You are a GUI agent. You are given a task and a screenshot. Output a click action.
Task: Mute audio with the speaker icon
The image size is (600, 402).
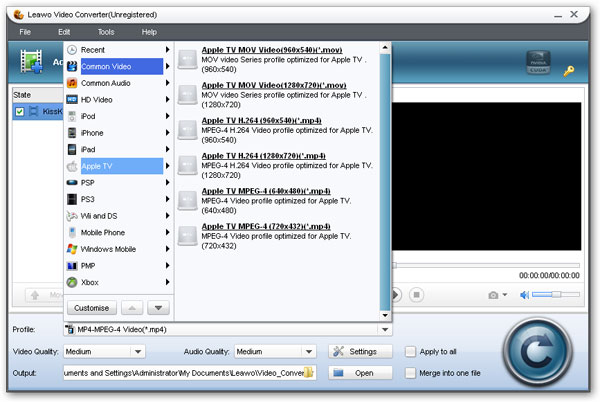[x=524, y=295]
